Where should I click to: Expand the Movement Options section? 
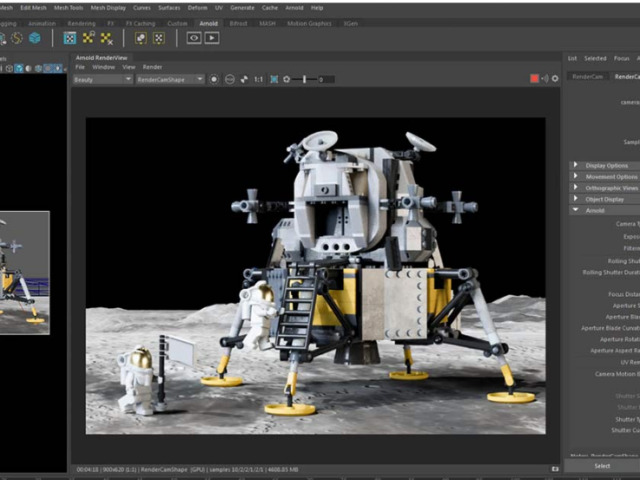tap(610, 176)
